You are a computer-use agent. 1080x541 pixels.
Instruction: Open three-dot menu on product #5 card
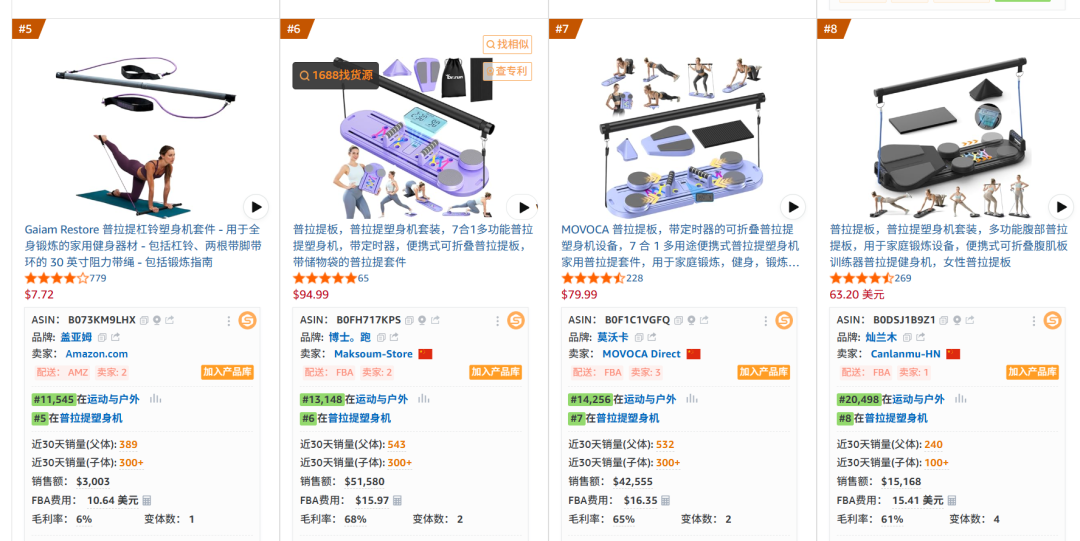click(229, 320)
